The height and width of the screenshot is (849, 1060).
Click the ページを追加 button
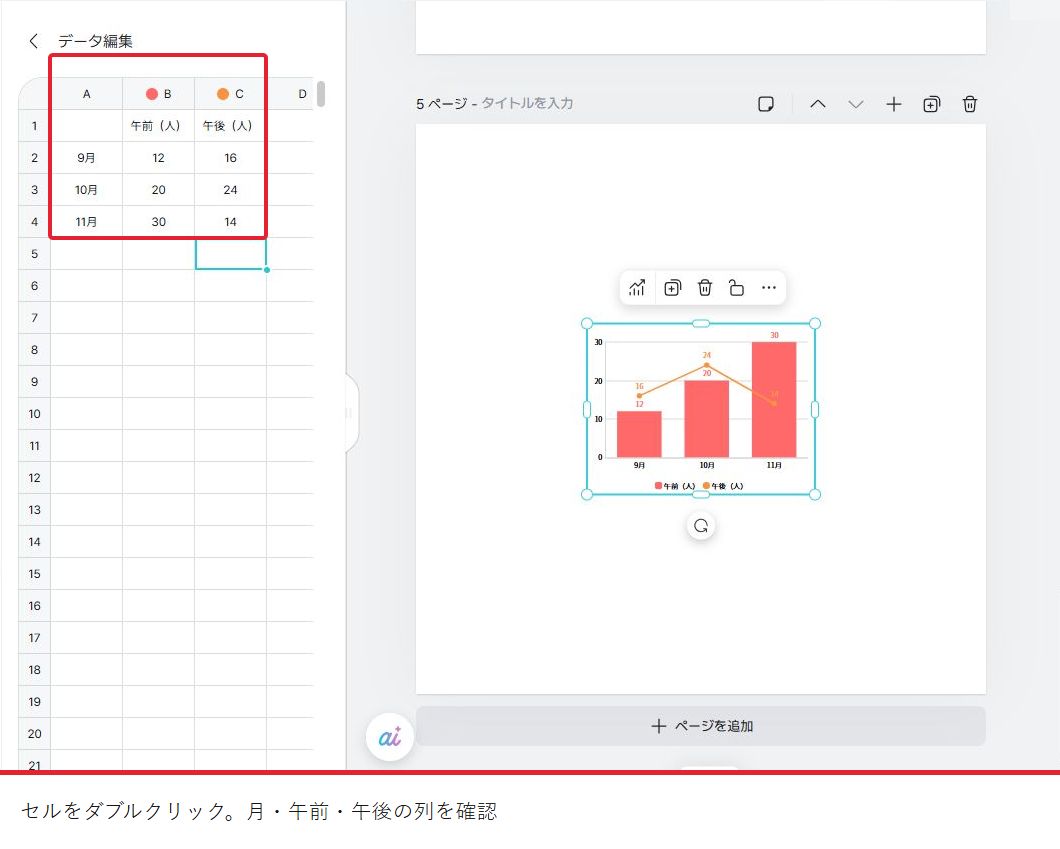pyautogui.click(x=701, y=726)
